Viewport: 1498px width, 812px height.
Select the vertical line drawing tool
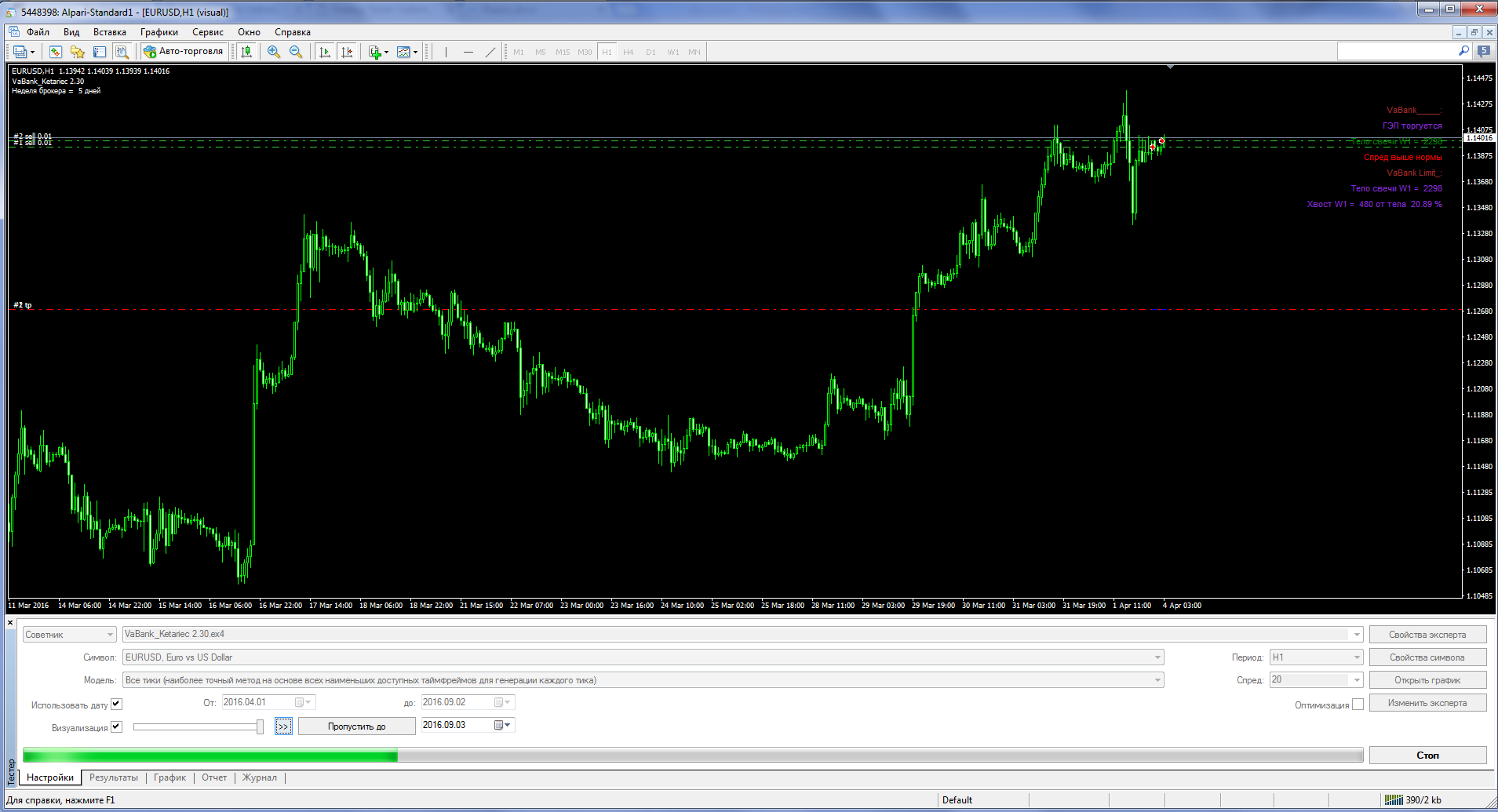click(x=446, y=52)
